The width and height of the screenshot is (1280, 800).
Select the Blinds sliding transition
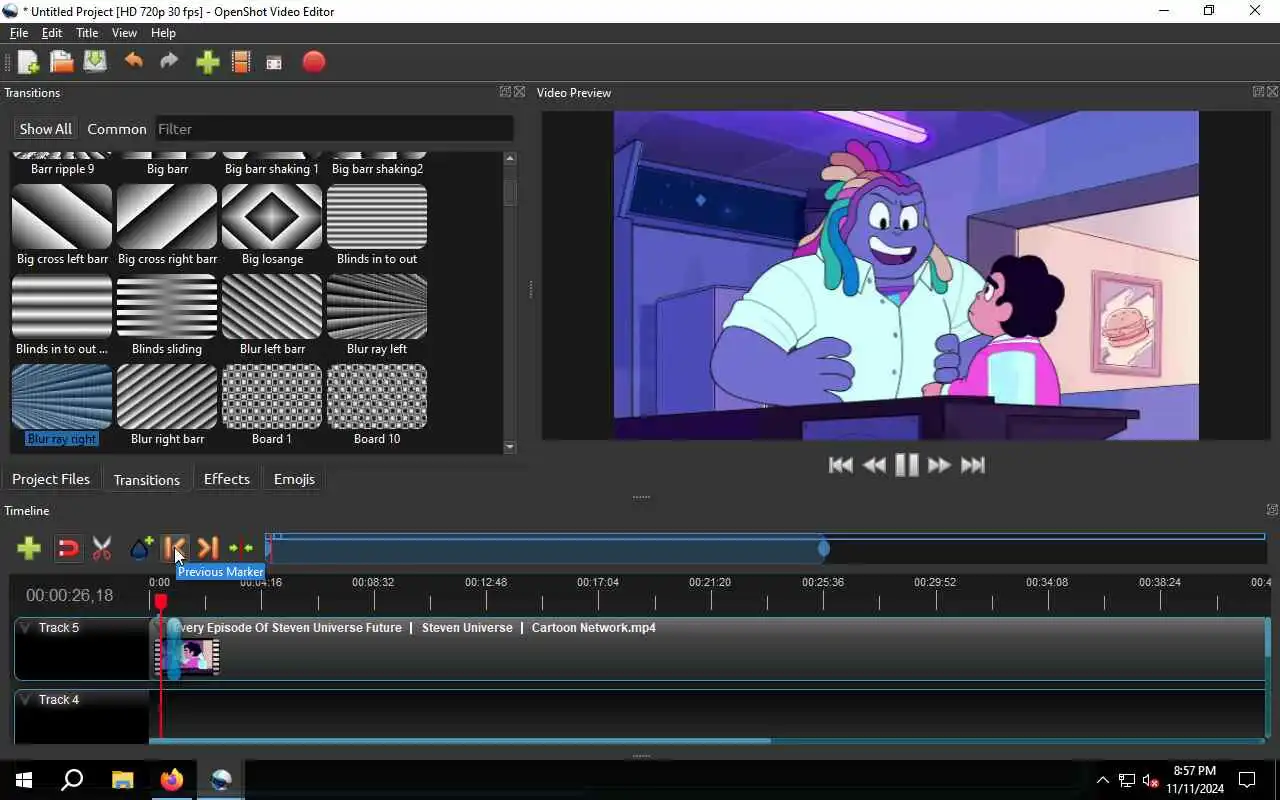tap(167, 316)
